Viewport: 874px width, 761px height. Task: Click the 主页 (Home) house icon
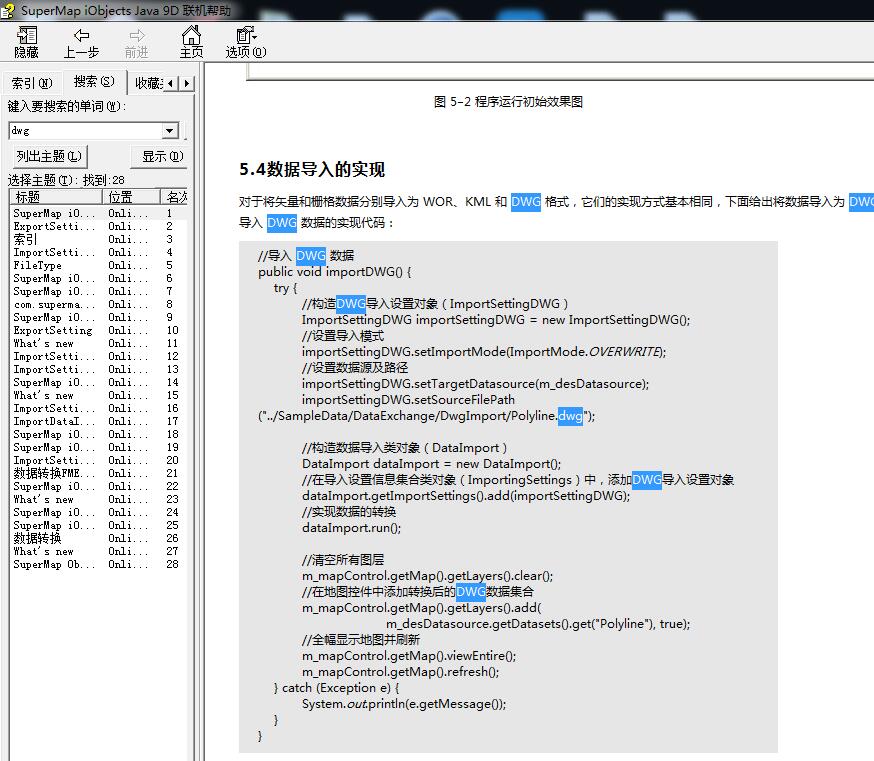click(191, 36)
